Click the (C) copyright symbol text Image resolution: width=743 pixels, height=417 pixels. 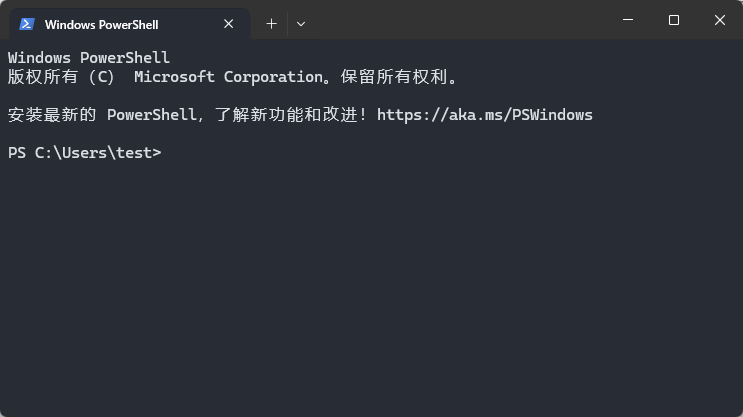point(102,77)
